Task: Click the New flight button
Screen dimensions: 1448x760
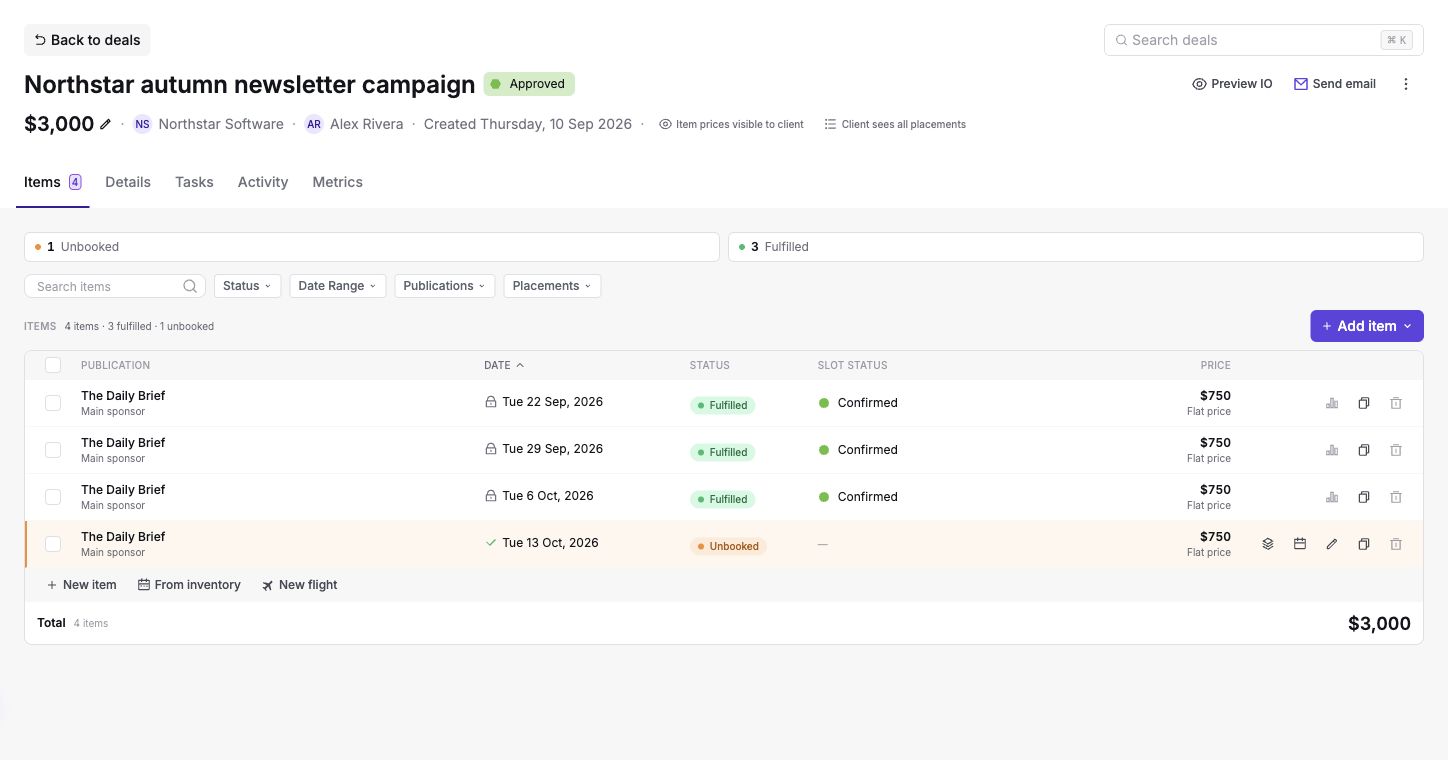Action: [x=300, y=585]
